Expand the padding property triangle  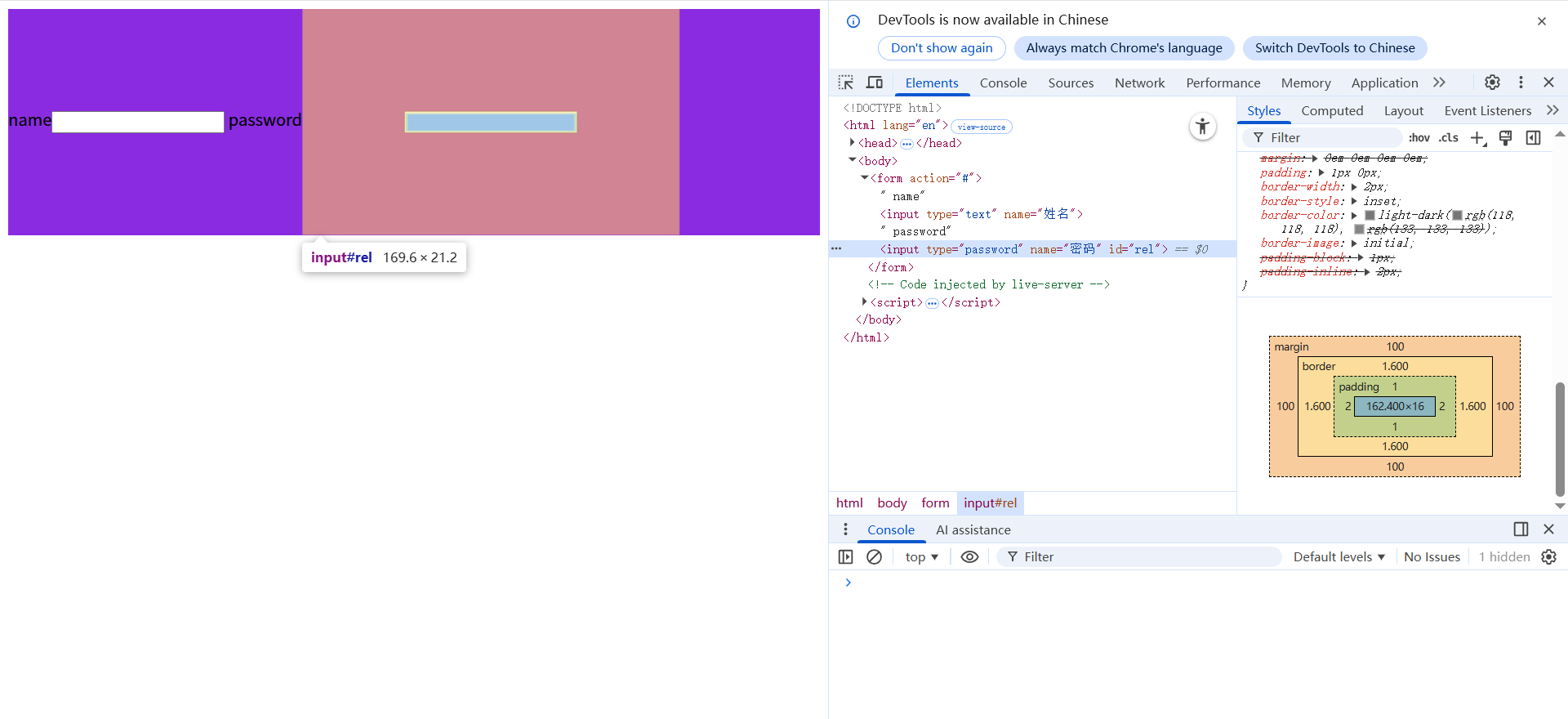click(x=1321, y=173)
